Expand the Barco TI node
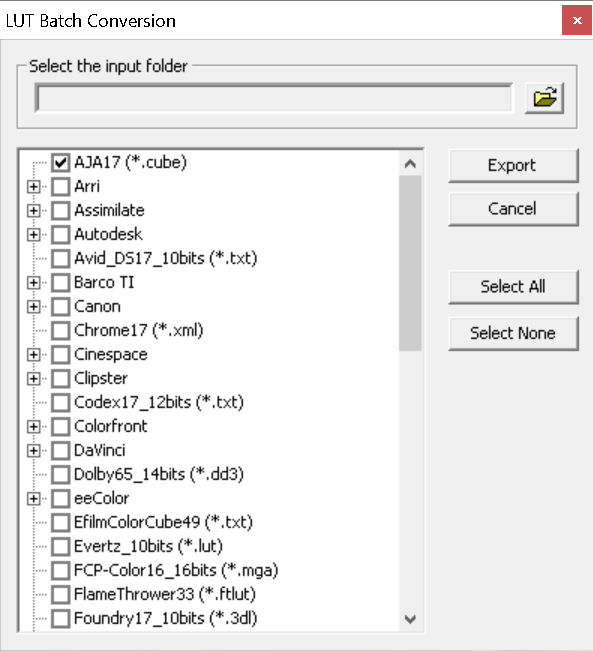Image resolution: width=593 pixels, height=651 pixels. [x=34, y=283]
